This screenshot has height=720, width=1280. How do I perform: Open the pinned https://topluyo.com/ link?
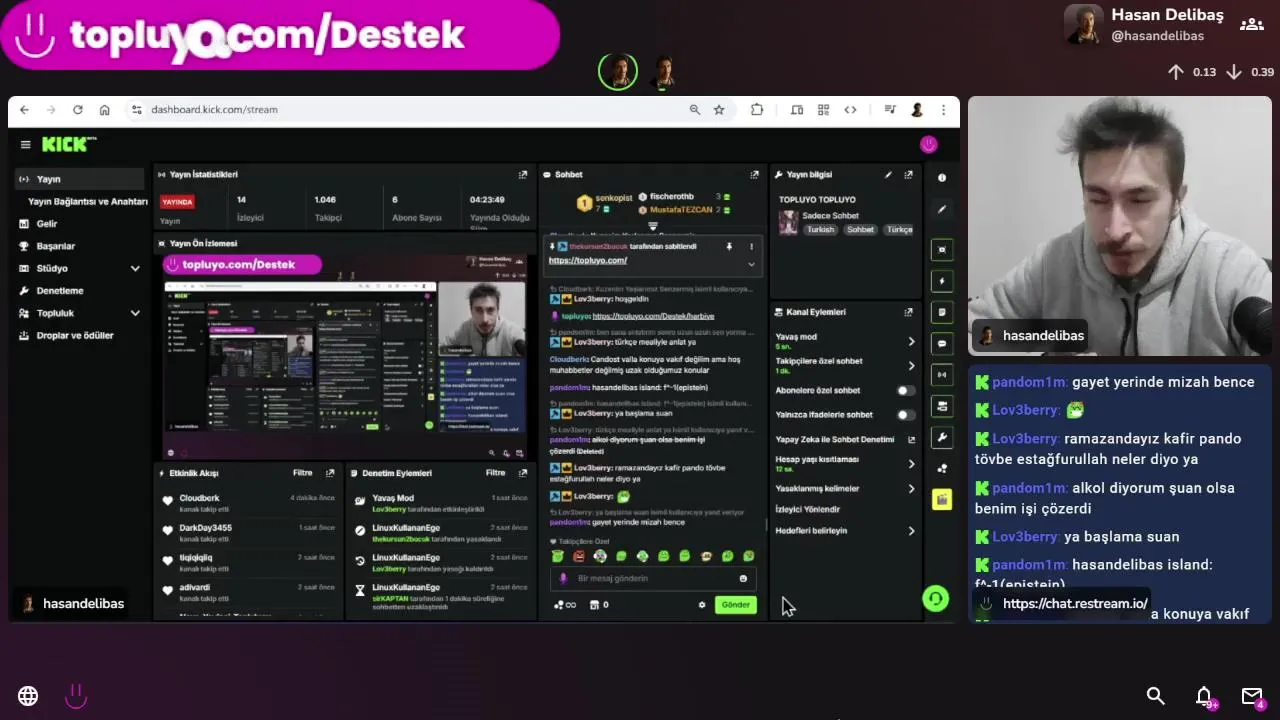point(588,261)
